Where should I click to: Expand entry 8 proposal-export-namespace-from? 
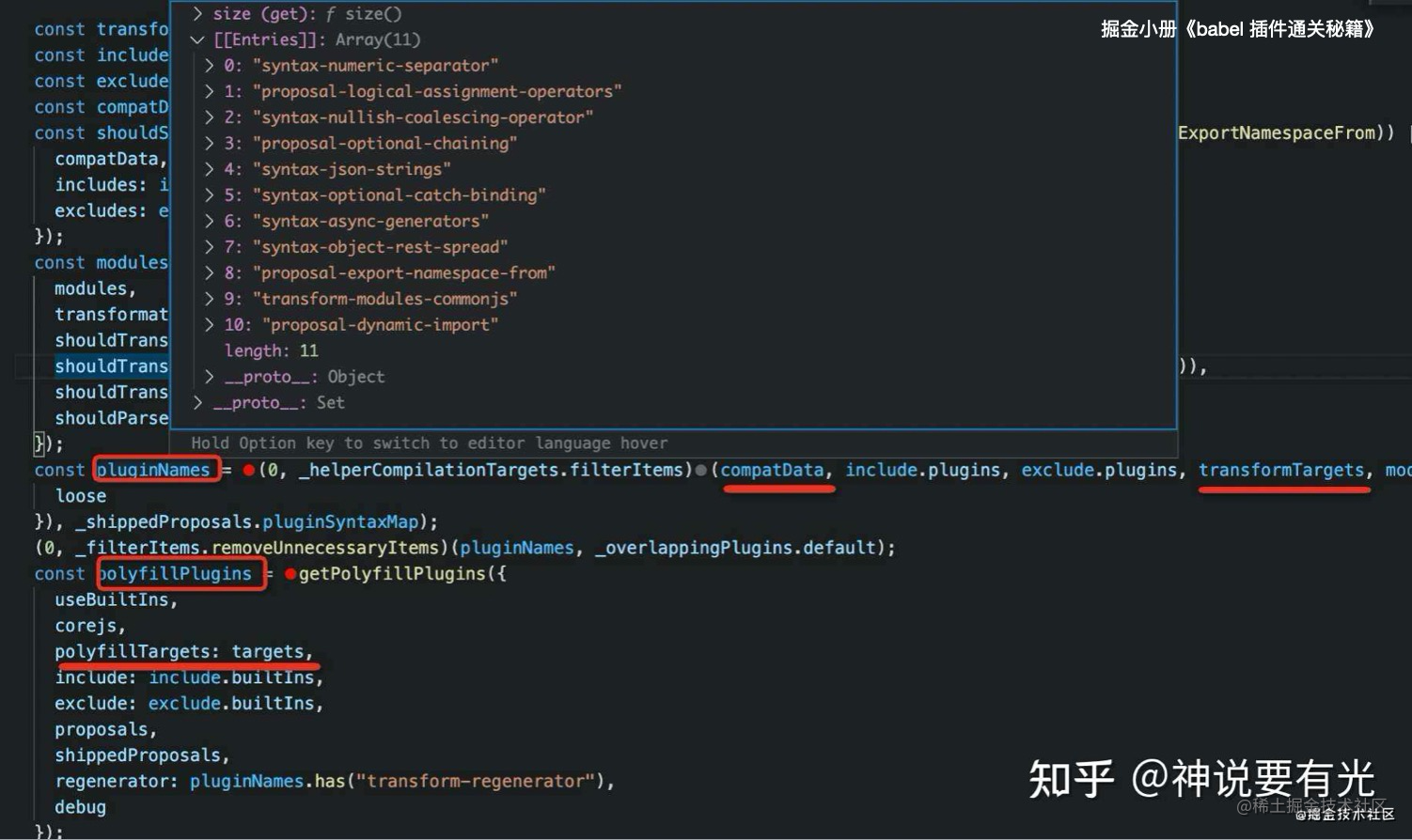(210, 272)
